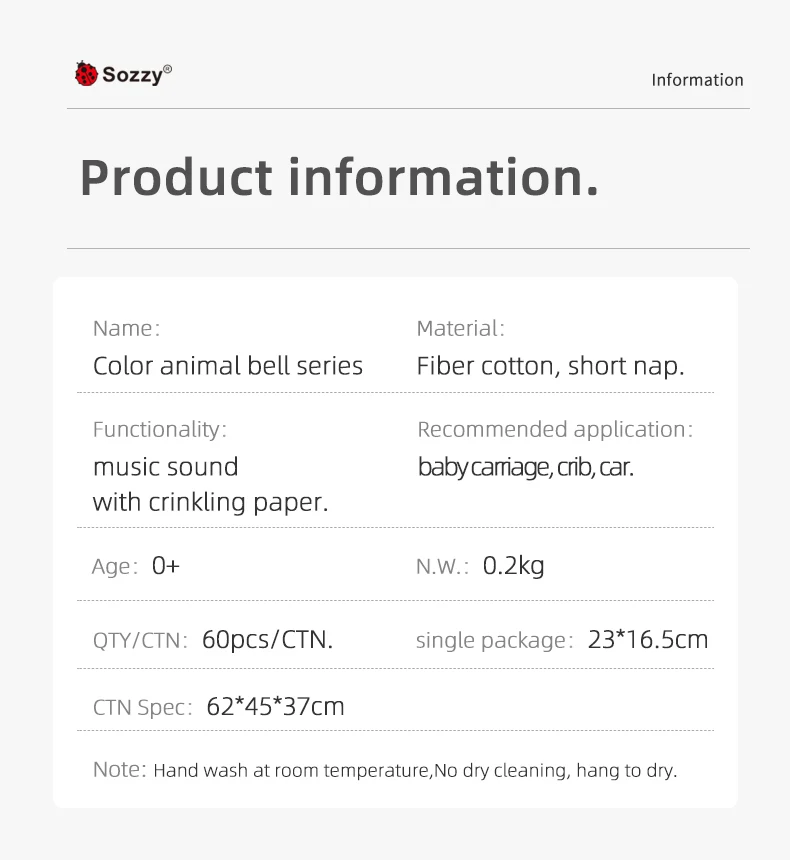Screen dimensions: 790x860
Task: Click the Functionality field label
Action: [160, 429]
